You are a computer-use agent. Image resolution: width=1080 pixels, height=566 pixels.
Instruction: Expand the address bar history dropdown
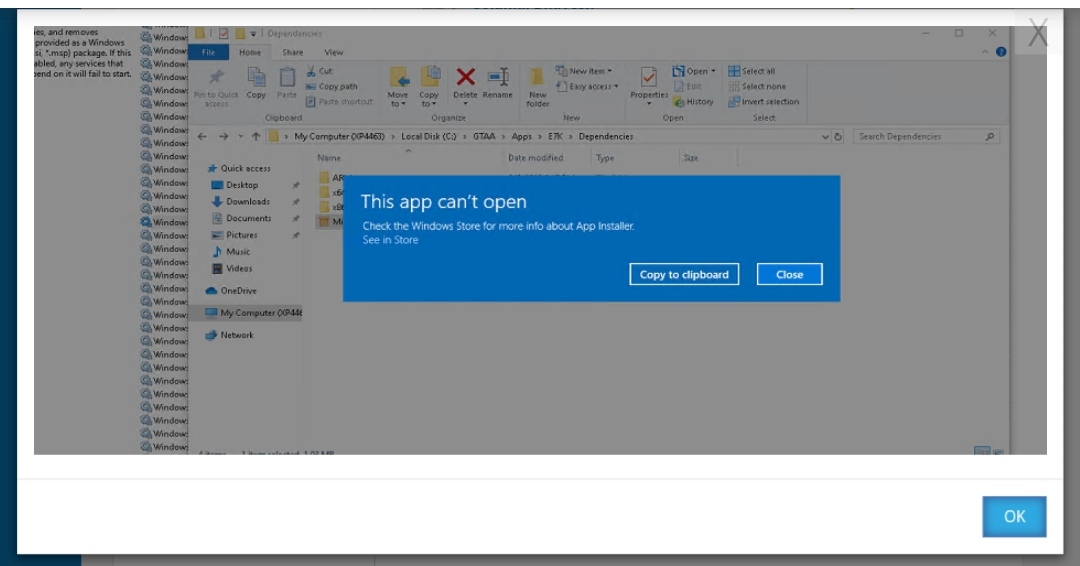pos(825,136)
